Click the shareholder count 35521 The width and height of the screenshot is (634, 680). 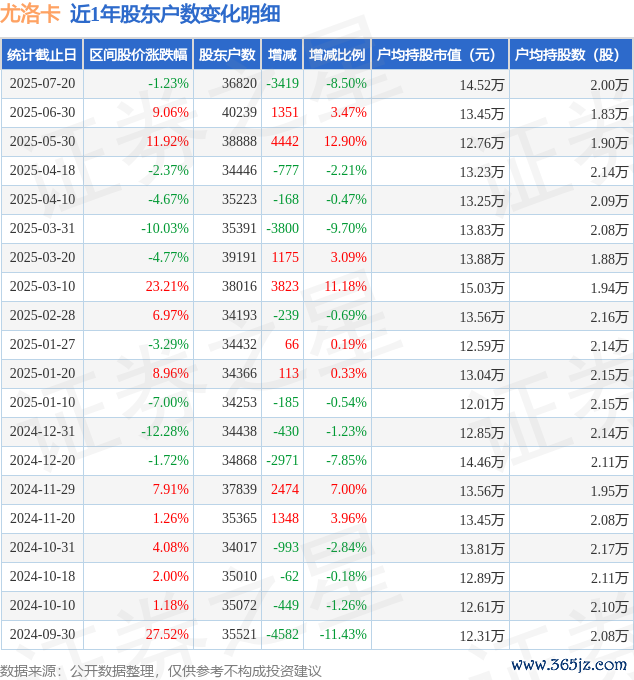[x=239, y=634]
